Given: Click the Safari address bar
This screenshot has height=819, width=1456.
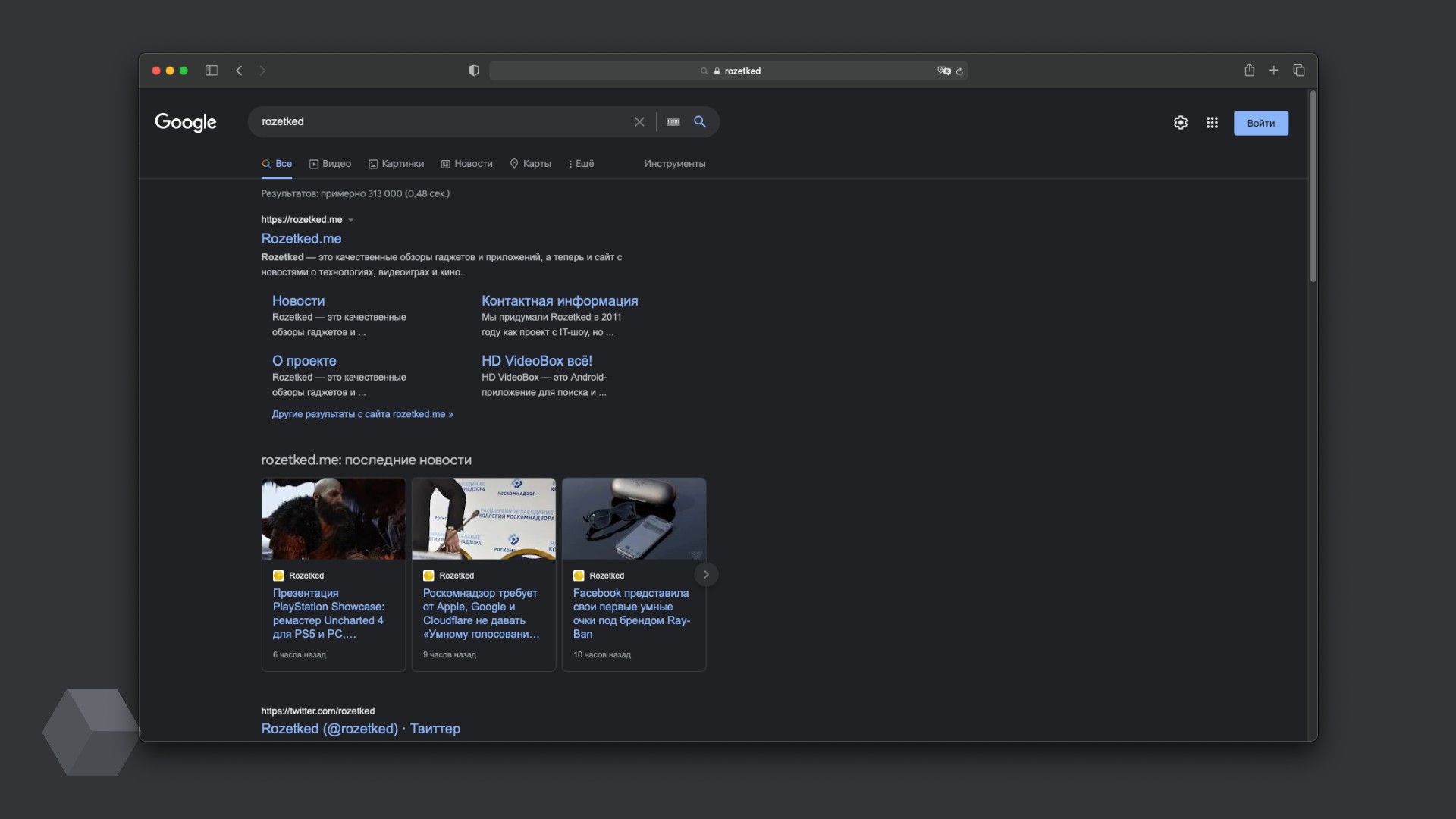Looking at the screenshot, I should click(x=728, y=71).
